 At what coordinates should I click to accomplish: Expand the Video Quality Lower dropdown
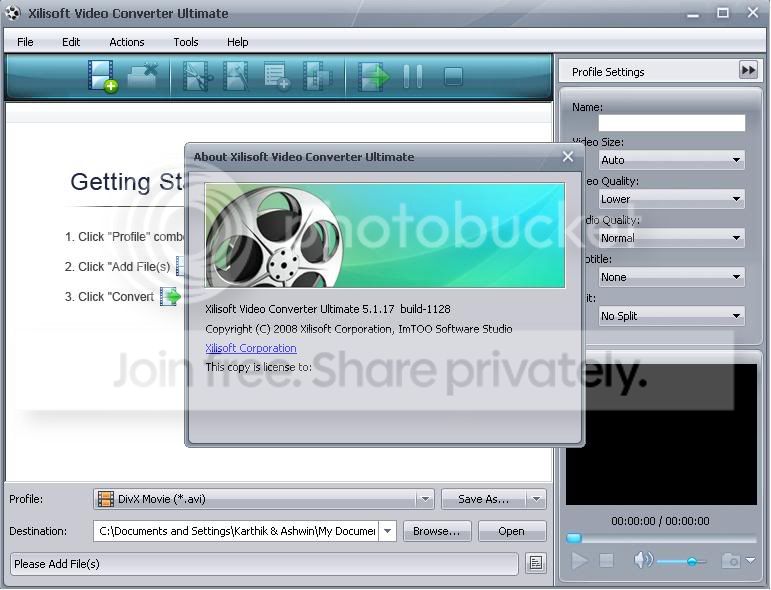tap(736, 199)
